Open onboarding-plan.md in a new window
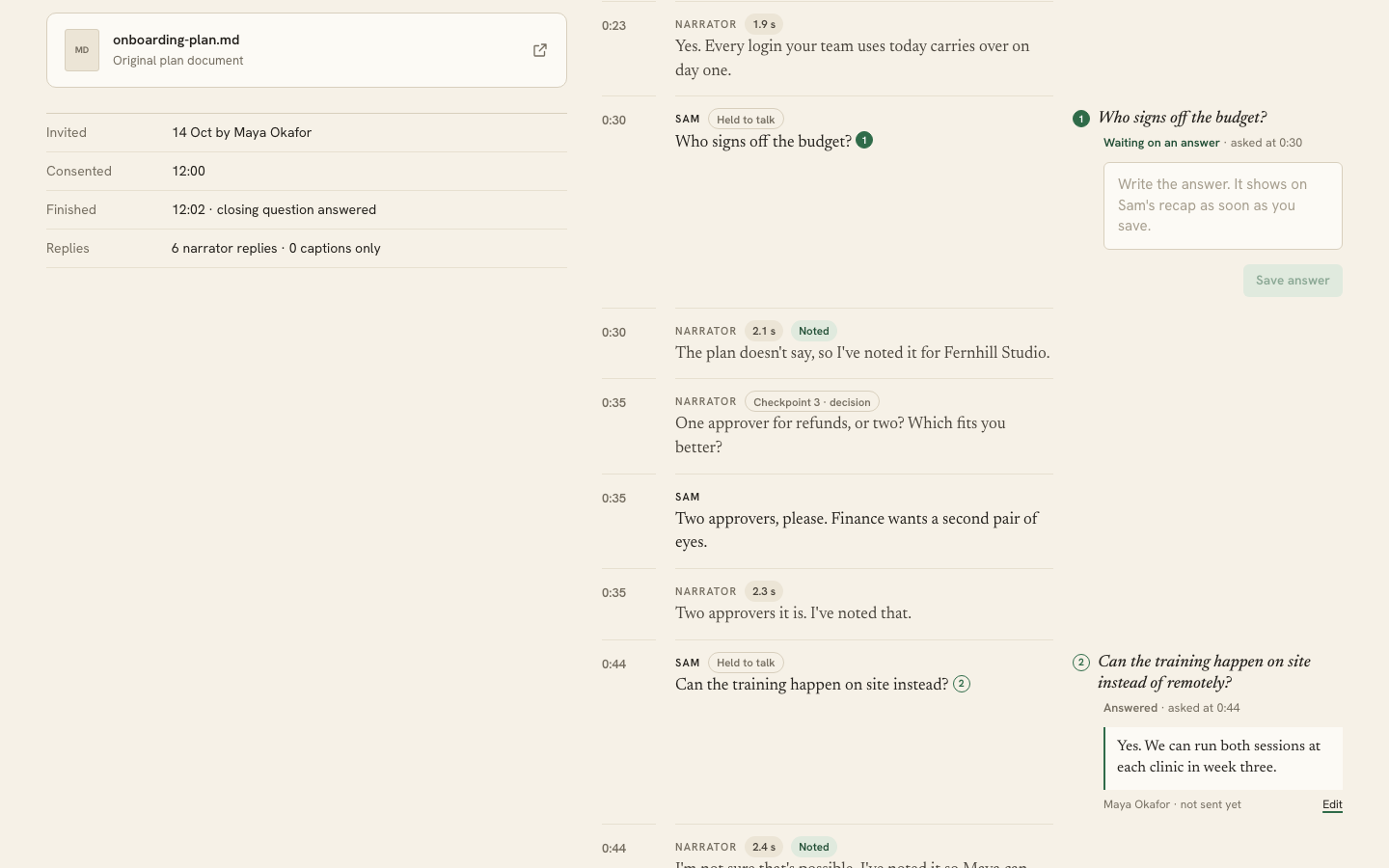The image size is (1389, 868). [x=540, y=50]
